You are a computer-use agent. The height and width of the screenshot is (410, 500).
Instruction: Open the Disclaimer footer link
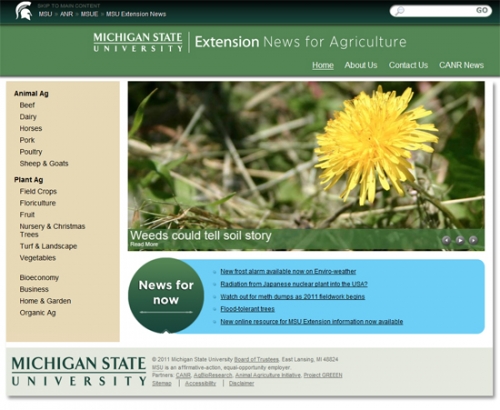pyautogui.click(x=241, y=383)
